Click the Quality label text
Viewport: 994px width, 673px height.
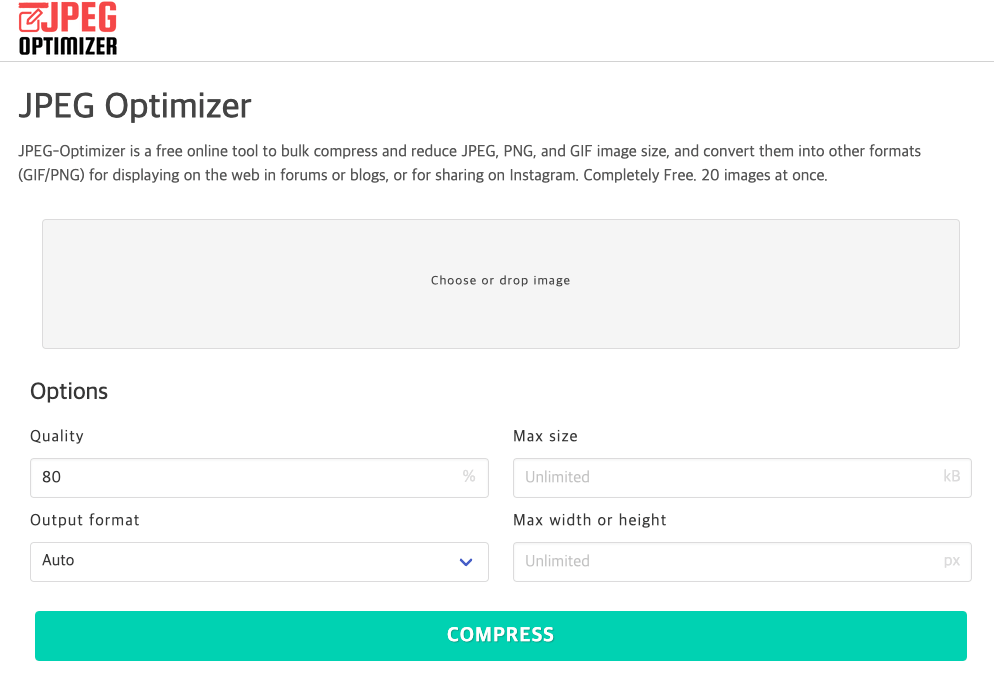tap(56, 436)
